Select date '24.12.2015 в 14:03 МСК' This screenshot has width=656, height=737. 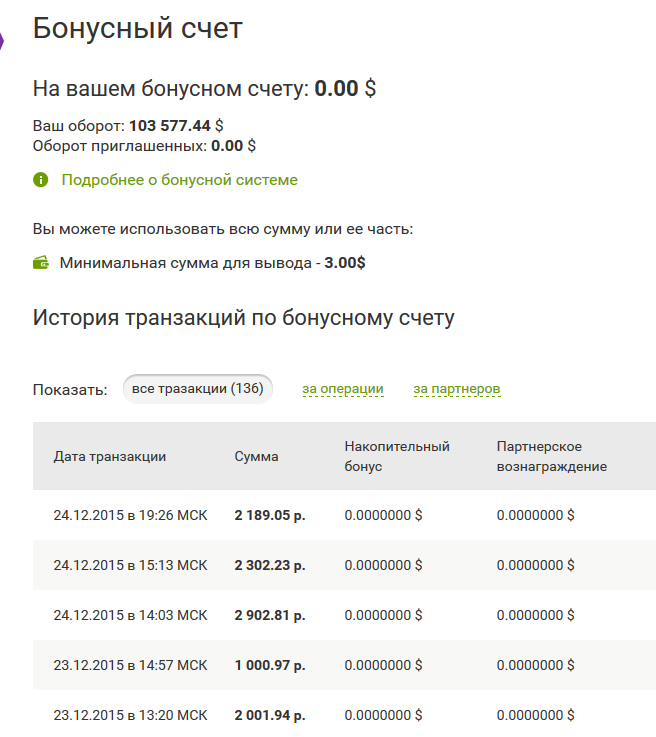coord(130,615)
